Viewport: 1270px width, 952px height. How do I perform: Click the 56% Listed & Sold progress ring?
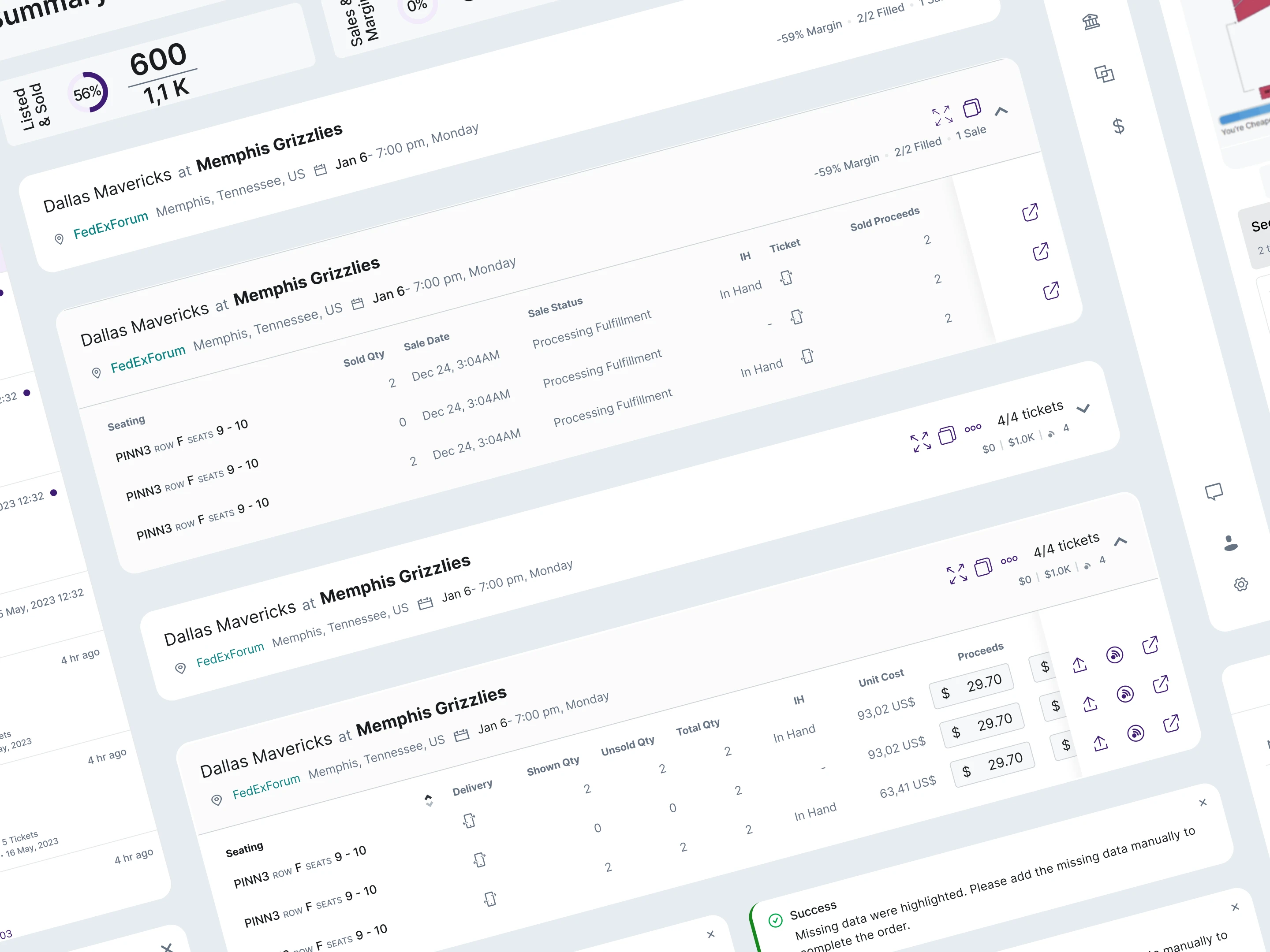coord(88,93)
